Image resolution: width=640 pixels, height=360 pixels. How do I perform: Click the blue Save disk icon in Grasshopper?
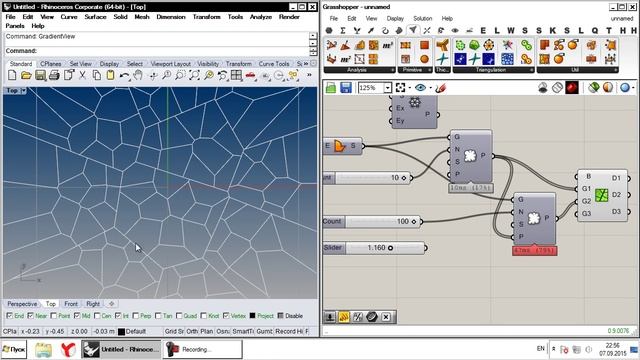click(346, 88)
